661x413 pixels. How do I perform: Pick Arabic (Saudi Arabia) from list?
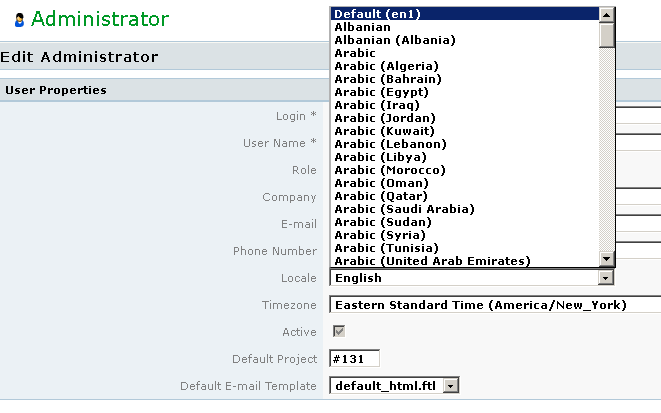[465, 209]
